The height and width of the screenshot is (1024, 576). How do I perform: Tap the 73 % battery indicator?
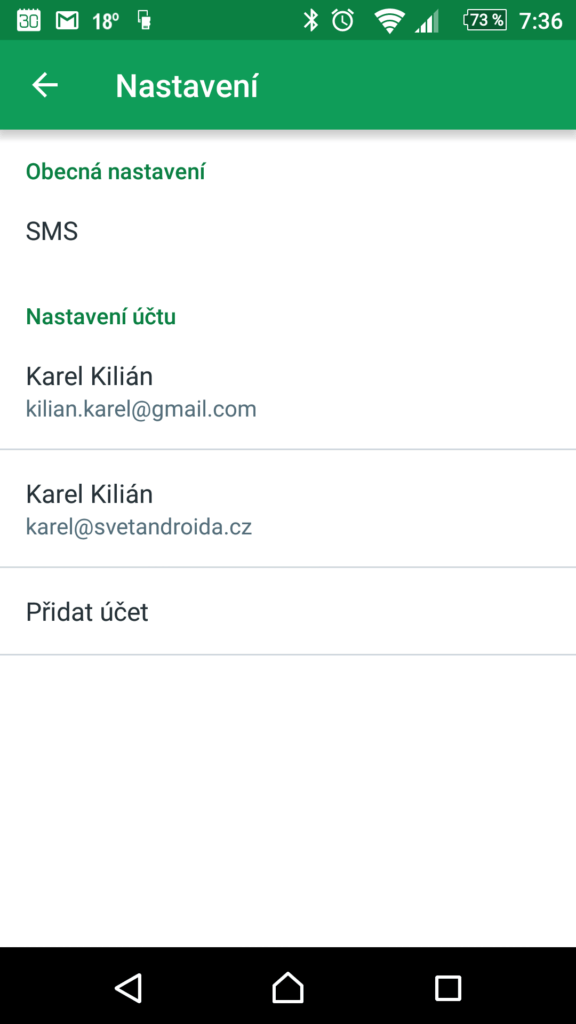pos(485,20)
